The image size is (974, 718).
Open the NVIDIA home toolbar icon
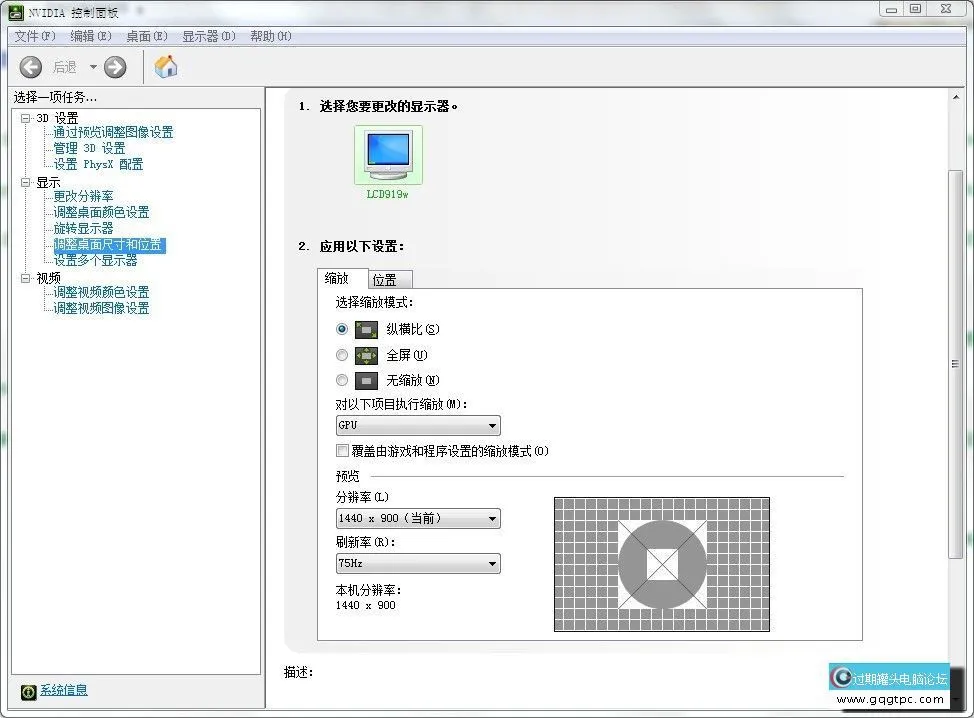tap(165, 66)
